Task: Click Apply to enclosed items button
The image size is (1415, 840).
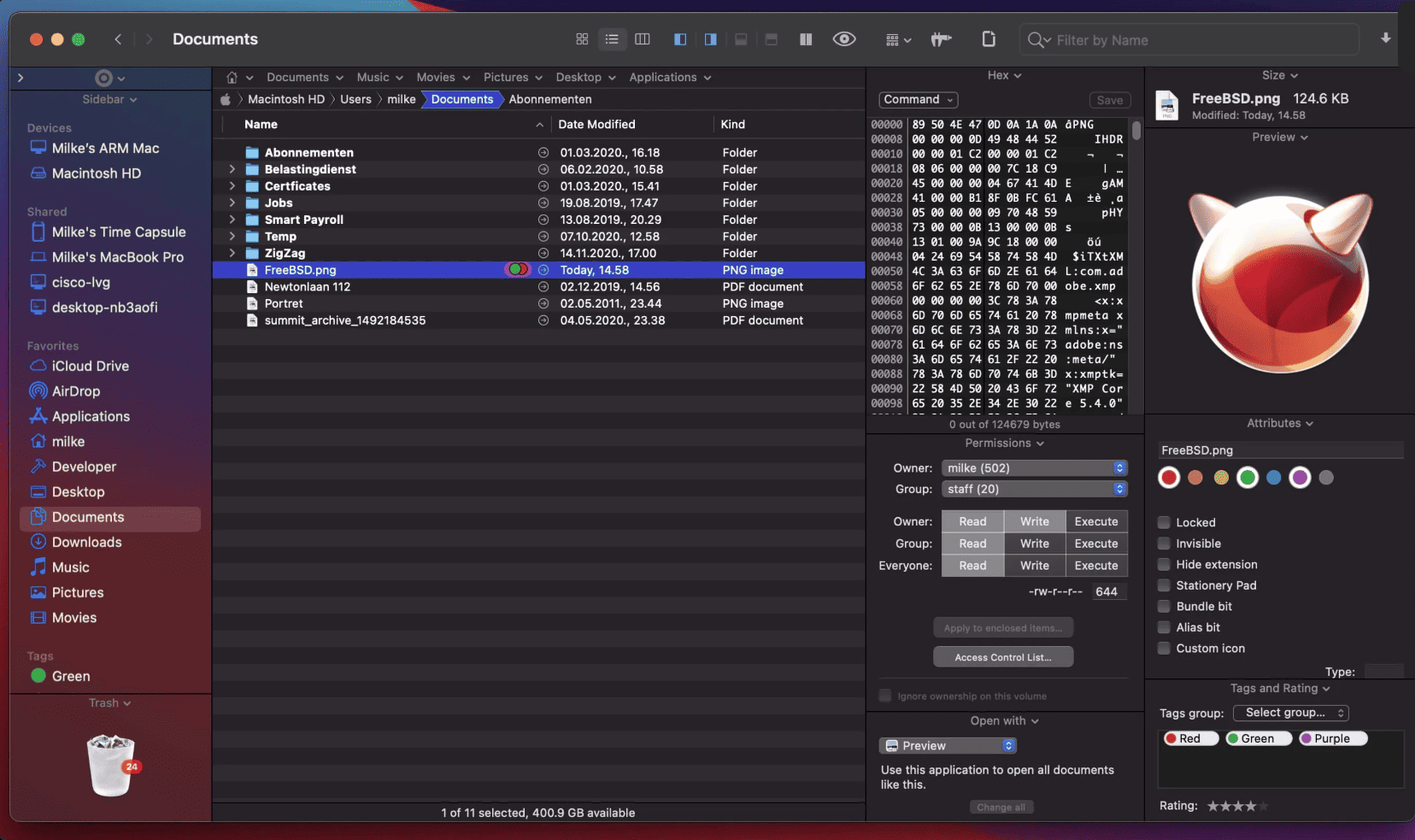Action: pos(1003,628)
